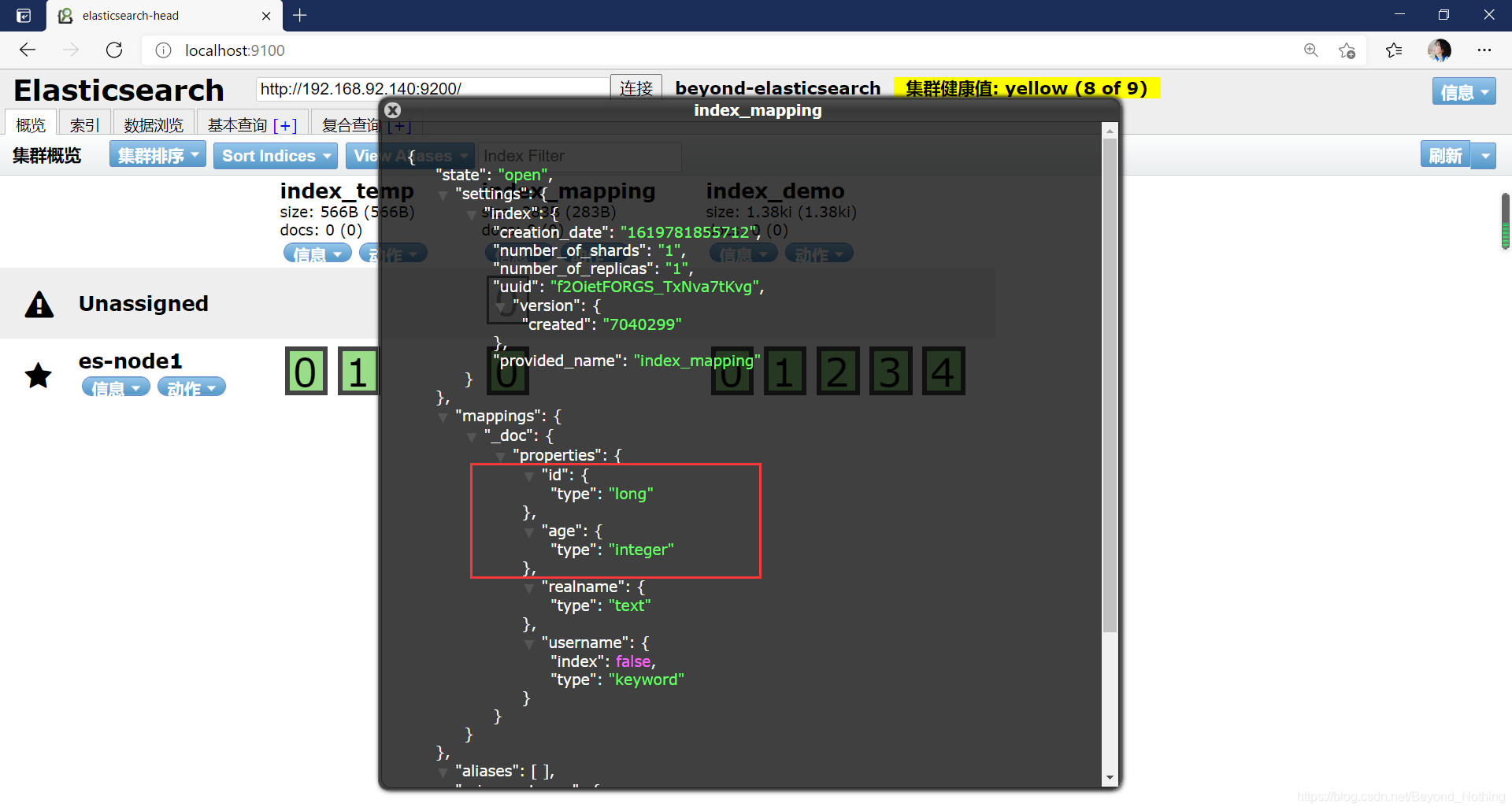Add this page to favorites
Viewport: 1512px width, 811px height.
(x=1347, y=50)
